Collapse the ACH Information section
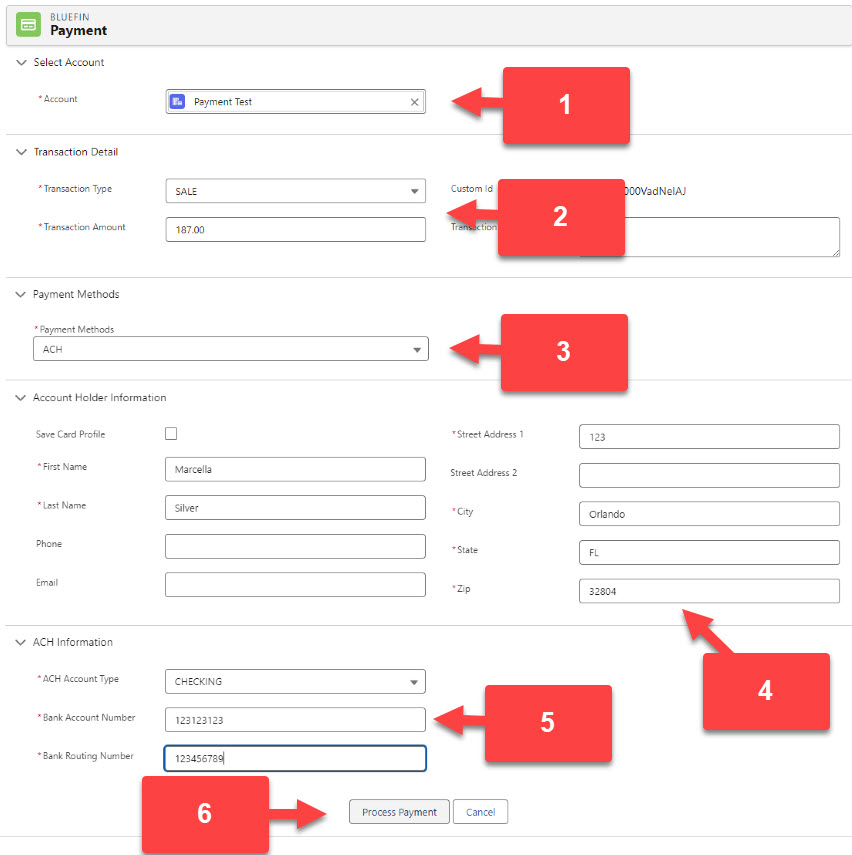852x855 pixels. [x=21, y=642]
